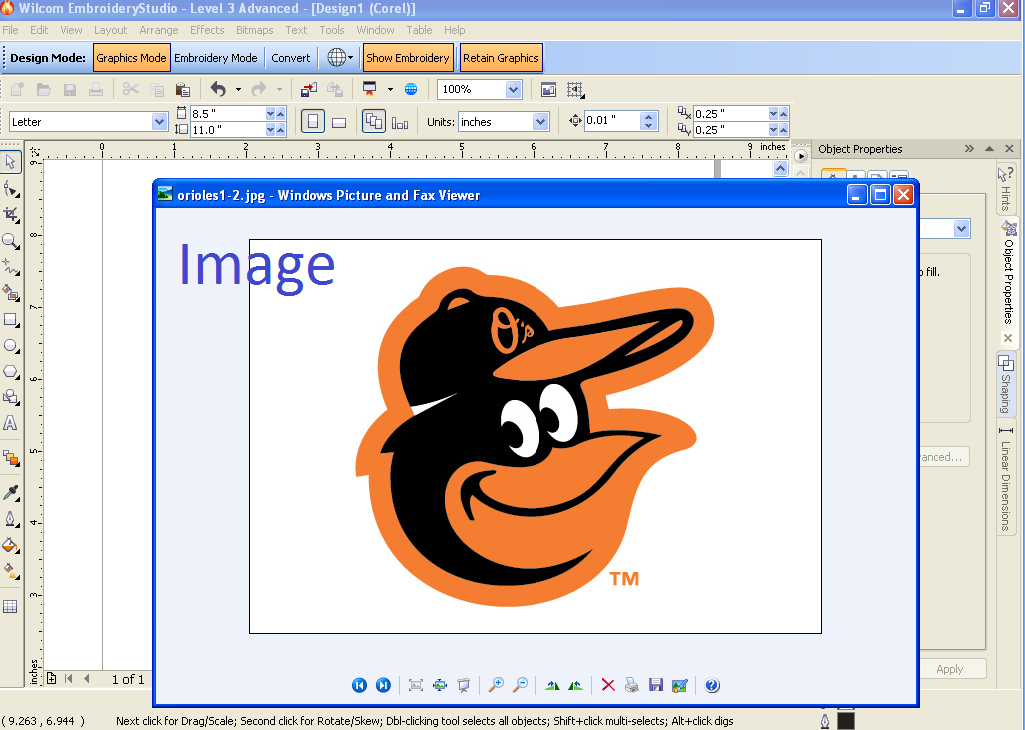Image resolution: width=1025 pixels, height=730 pixels.
Task: Select the Text tool in toolbox
Action: [10, 423]
